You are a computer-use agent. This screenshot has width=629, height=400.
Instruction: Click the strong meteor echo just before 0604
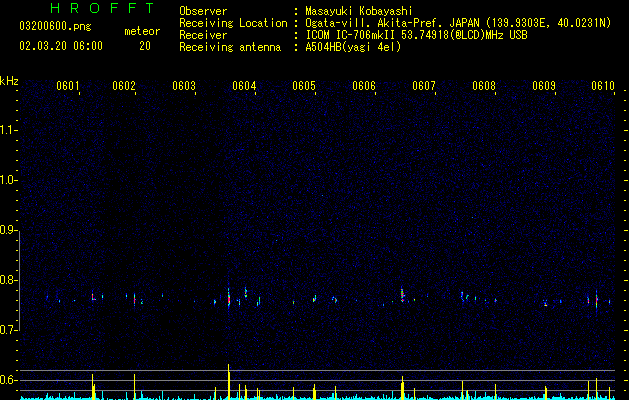pyautogui.click(x=229, y=298)
